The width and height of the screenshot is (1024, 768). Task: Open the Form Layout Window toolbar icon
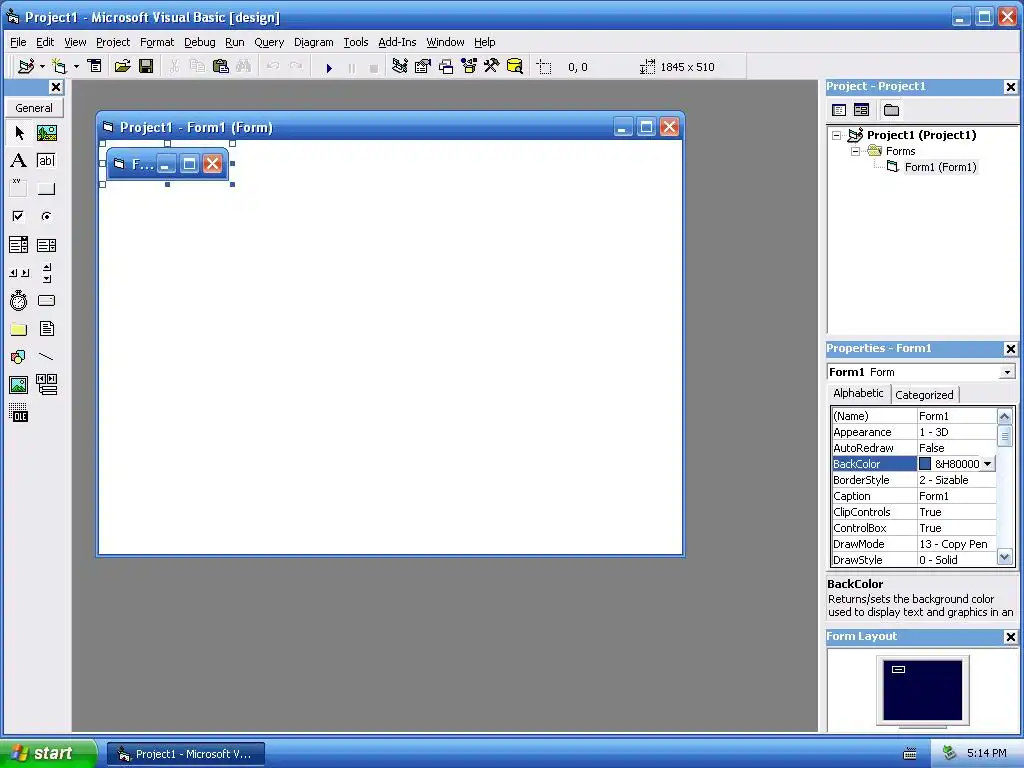[x=446, y=67]
